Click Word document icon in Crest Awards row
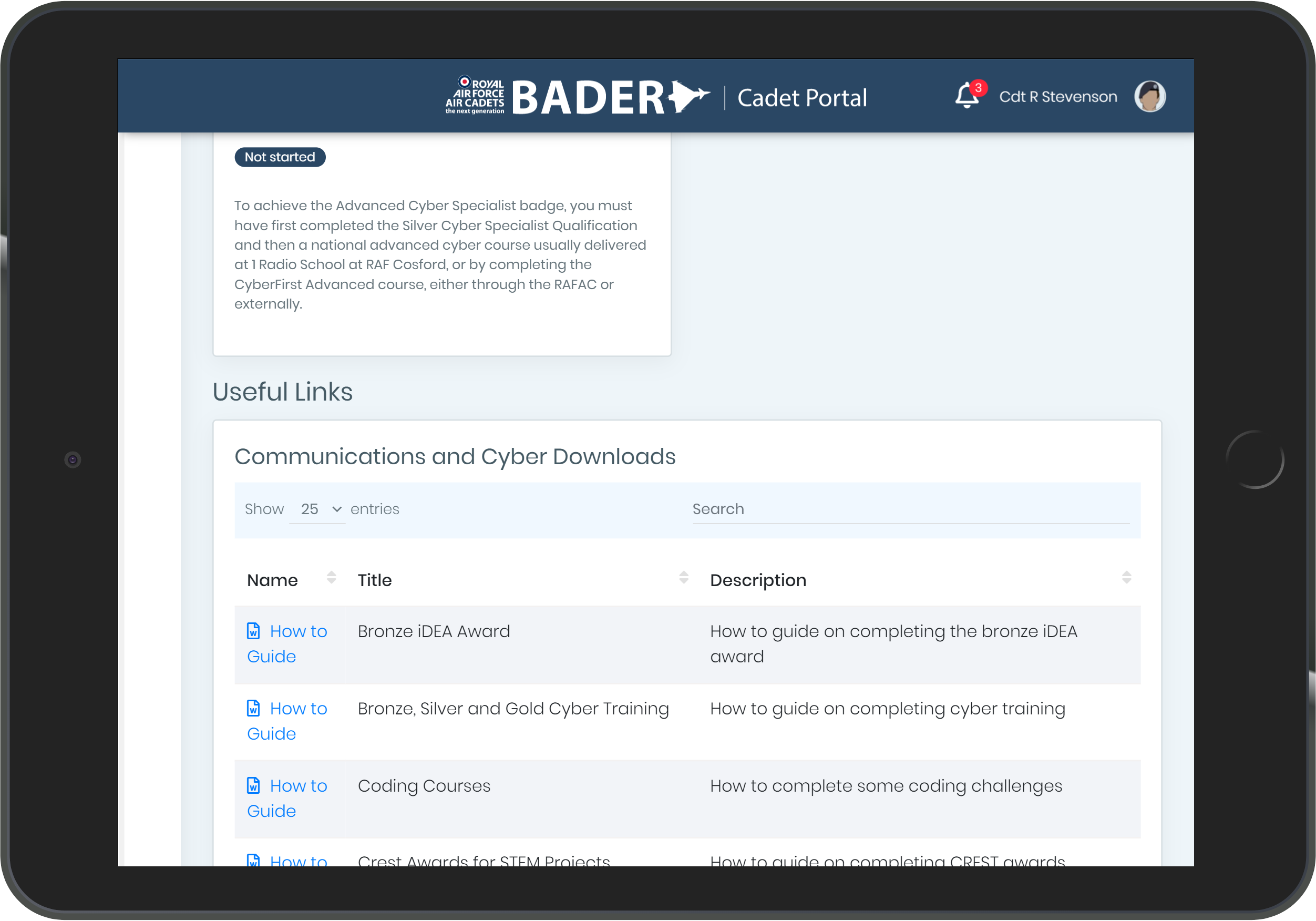 [253, 859]
